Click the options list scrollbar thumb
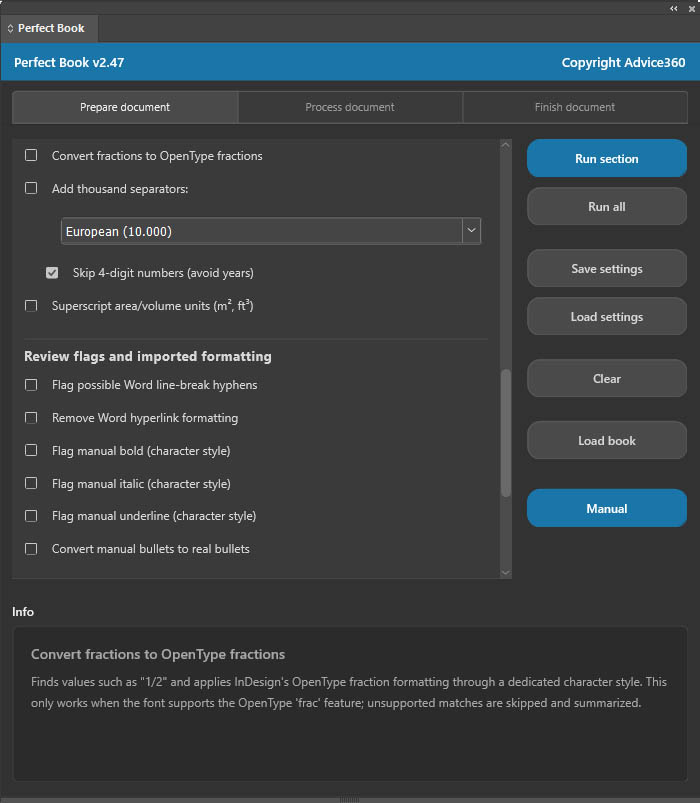 click(x=506, y=433)
